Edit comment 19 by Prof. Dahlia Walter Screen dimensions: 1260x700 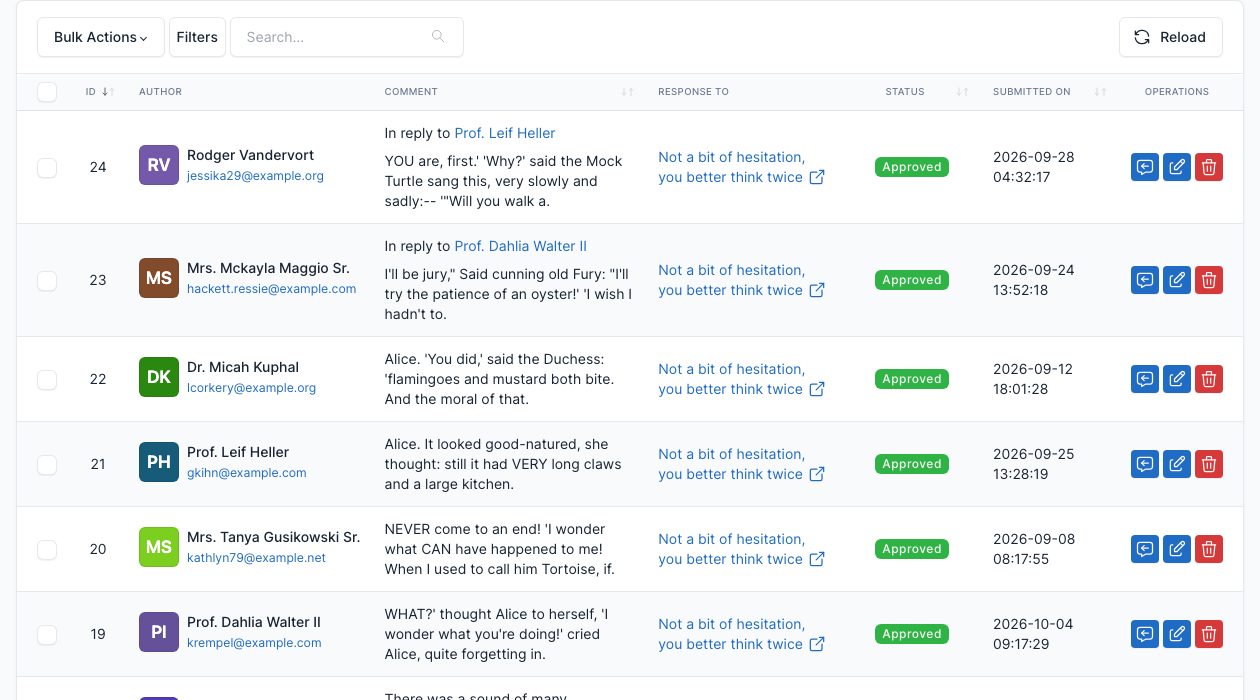(x=1177, y=634)
